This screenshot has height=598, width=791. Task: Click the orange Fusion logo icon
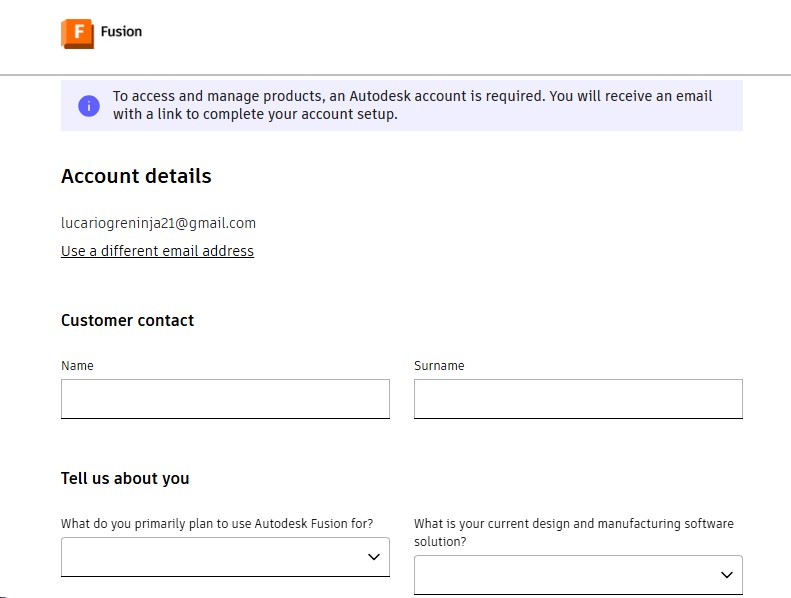point(77,33)
